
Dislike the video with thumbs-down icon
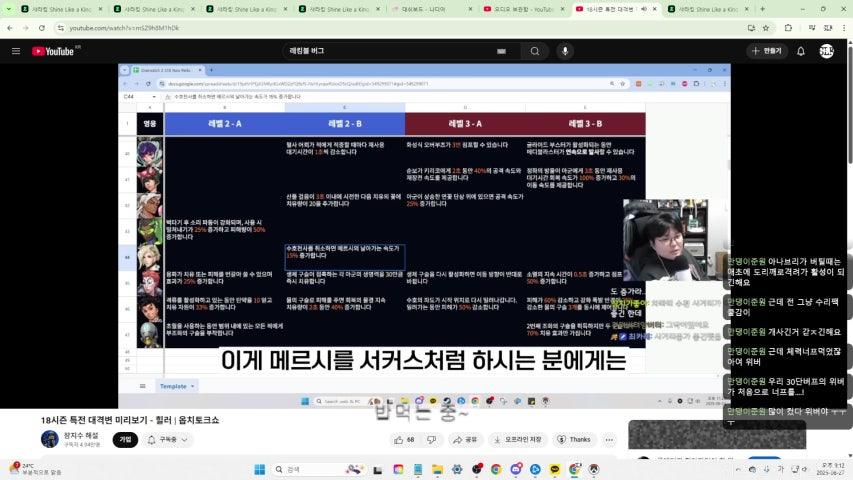(x=432, y=439)
